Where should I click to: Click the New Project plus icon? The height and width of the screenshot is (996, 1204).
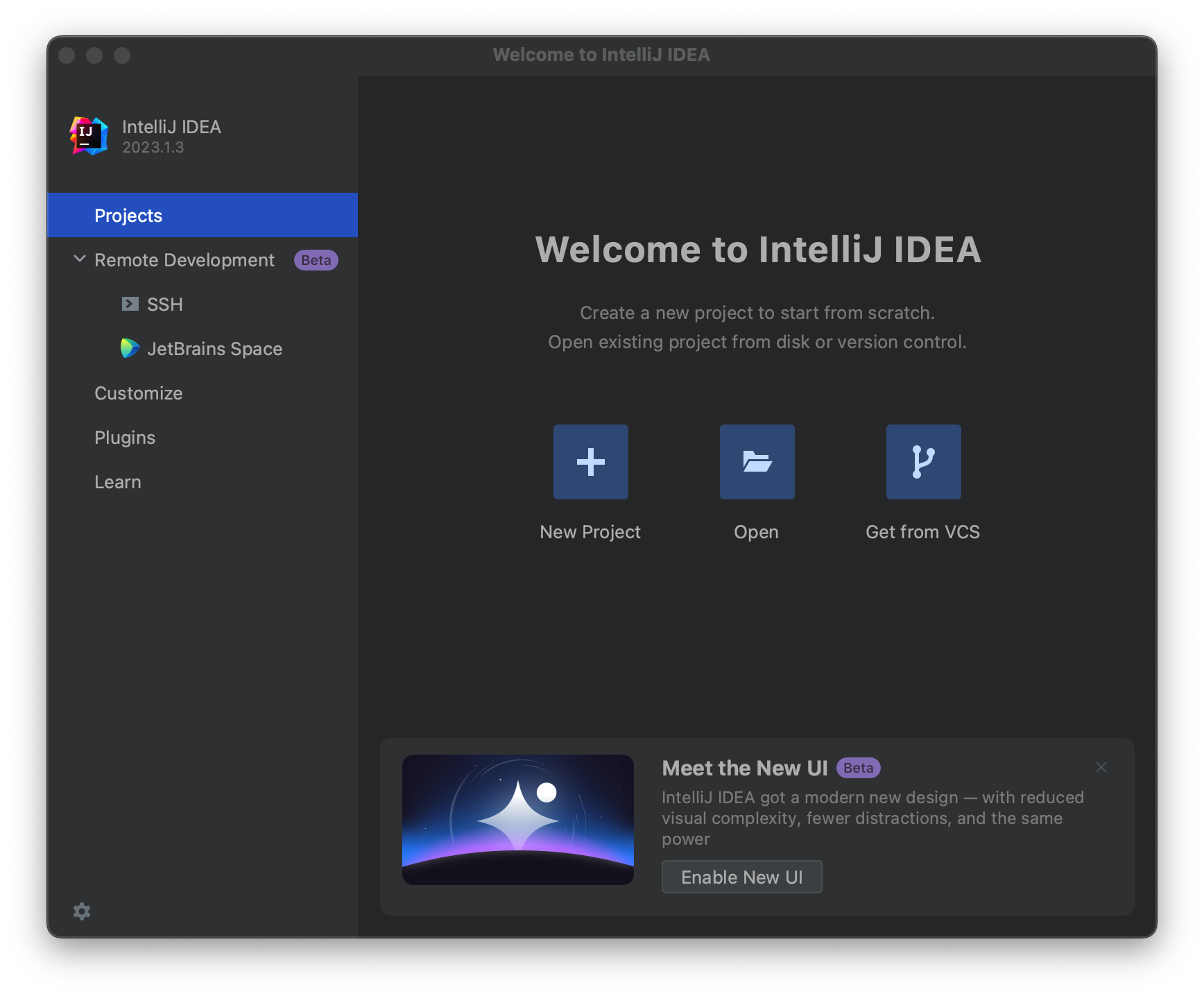(590, 462)
